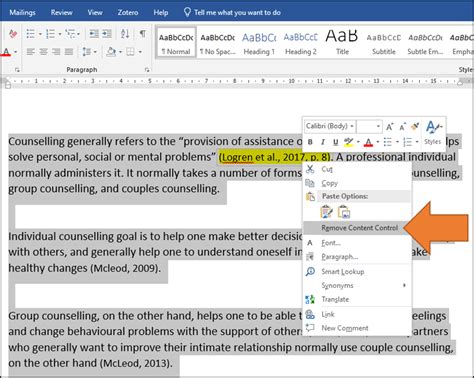This screenshot has width=474, height=378.
Task: Open the Paragraph dialog launcher
Action: pyautogui.click(x=147, y=70)
